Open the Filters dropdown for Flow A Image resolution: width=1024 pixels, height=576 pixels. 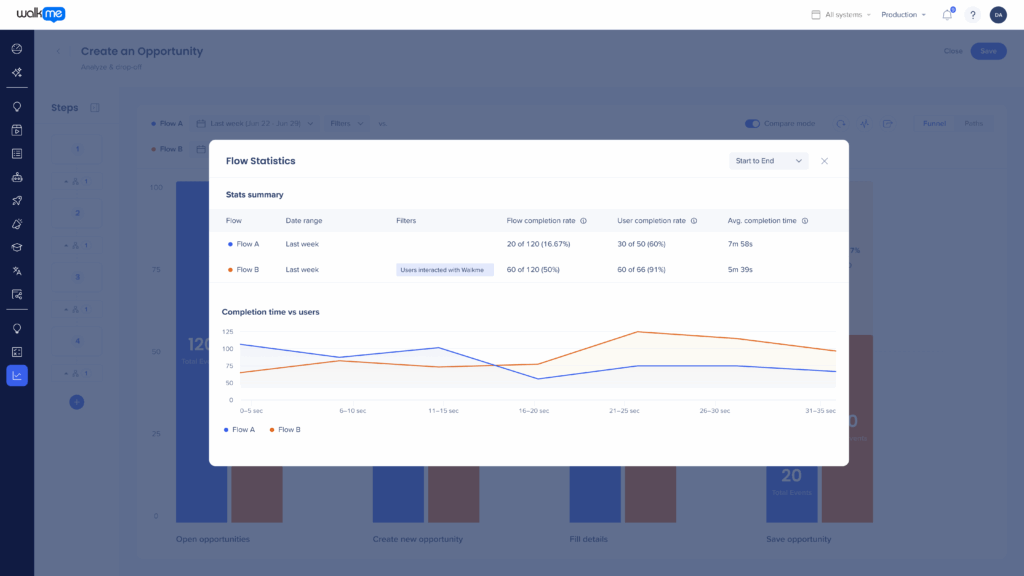click(x=346, y=123)
